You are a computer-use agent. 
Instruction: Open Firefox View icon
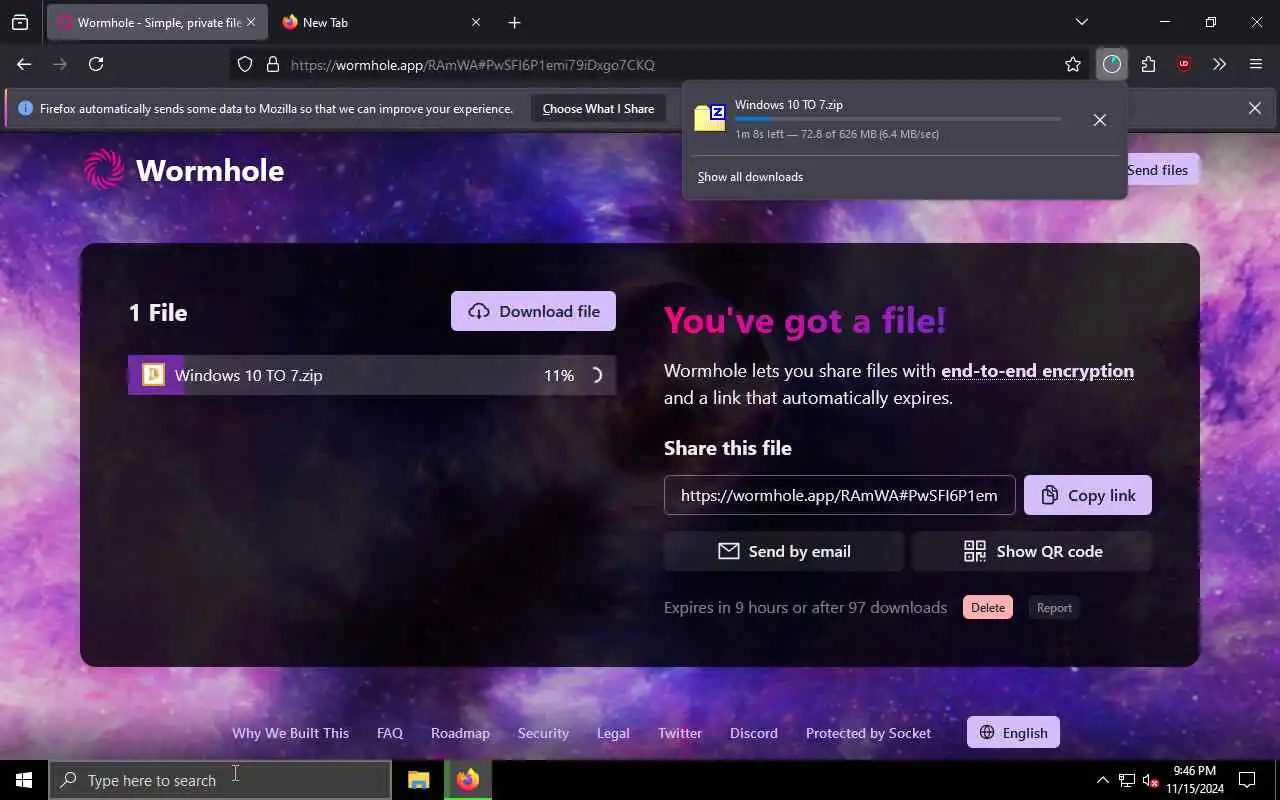pyautogui.click(x=20, y=22)
